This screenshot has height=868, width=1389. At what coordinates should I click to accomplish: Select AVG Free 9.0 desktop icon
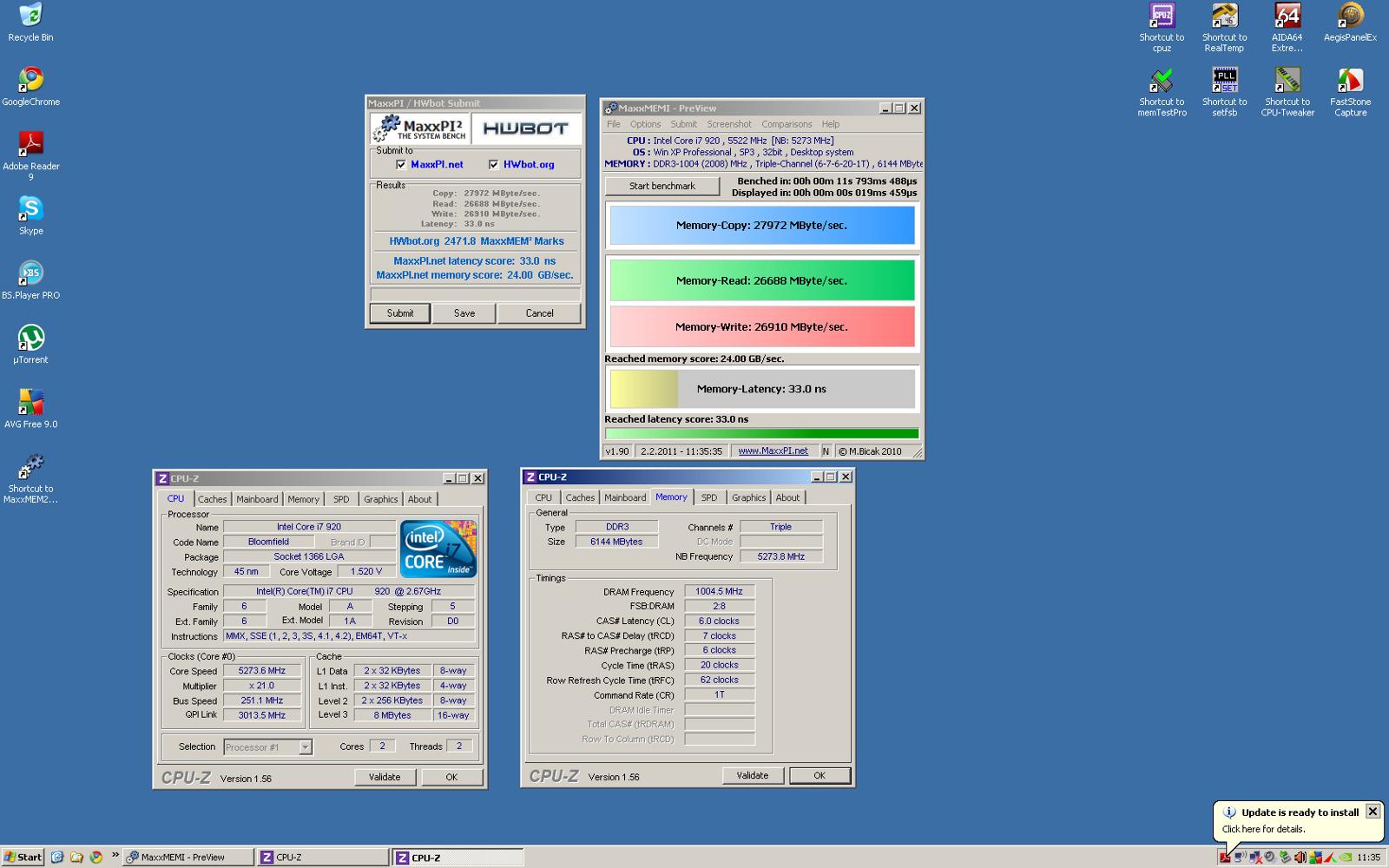coord(30,408)
